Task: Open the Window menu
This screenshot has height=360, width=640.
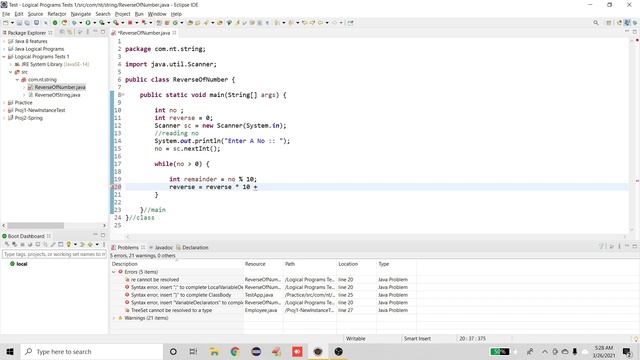Action: pyautogui.click(x=157, y=14)
